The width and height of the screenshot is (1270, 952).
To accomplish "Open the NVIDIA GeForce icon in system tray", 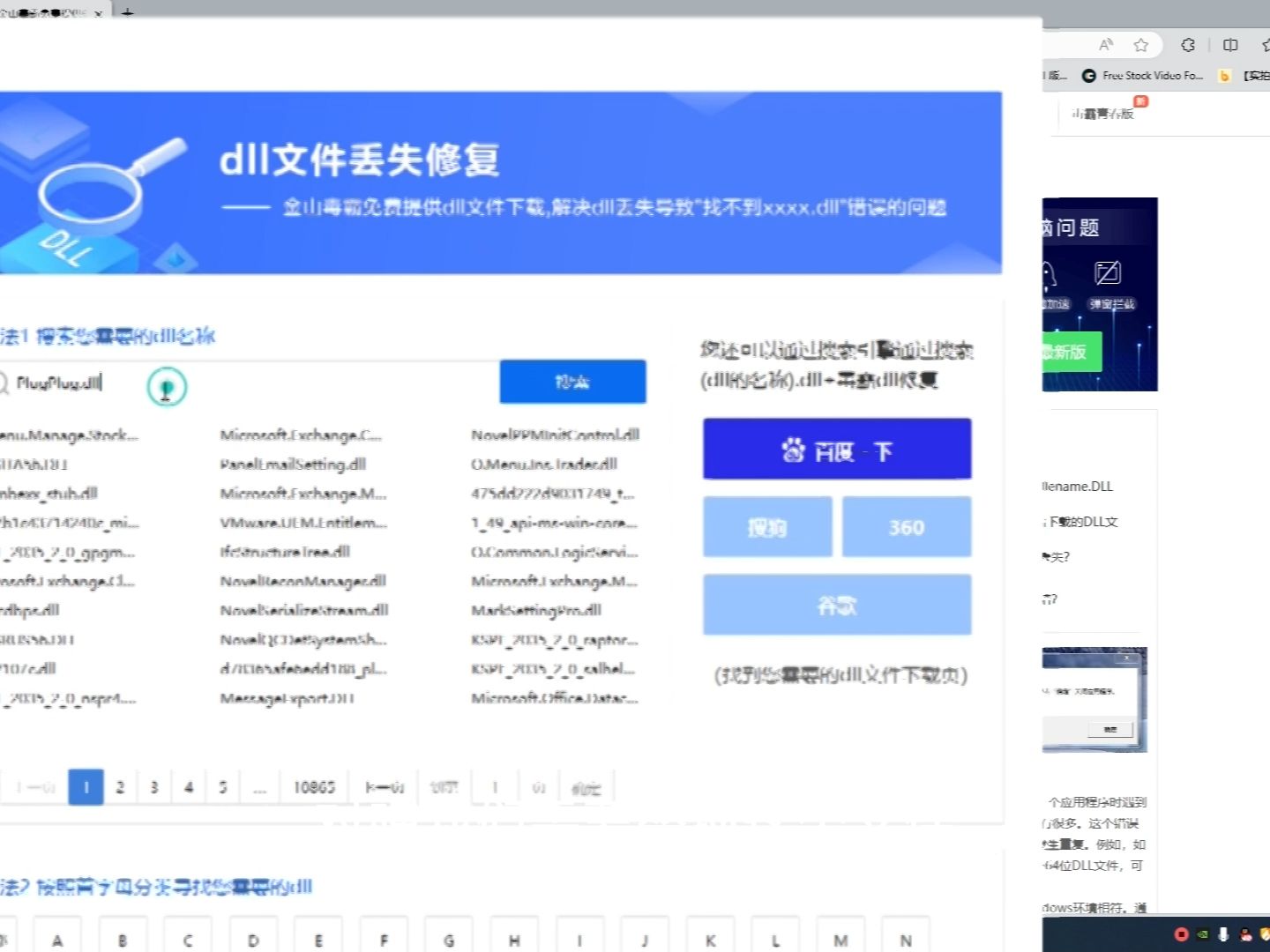I will tap(1204, 934).
